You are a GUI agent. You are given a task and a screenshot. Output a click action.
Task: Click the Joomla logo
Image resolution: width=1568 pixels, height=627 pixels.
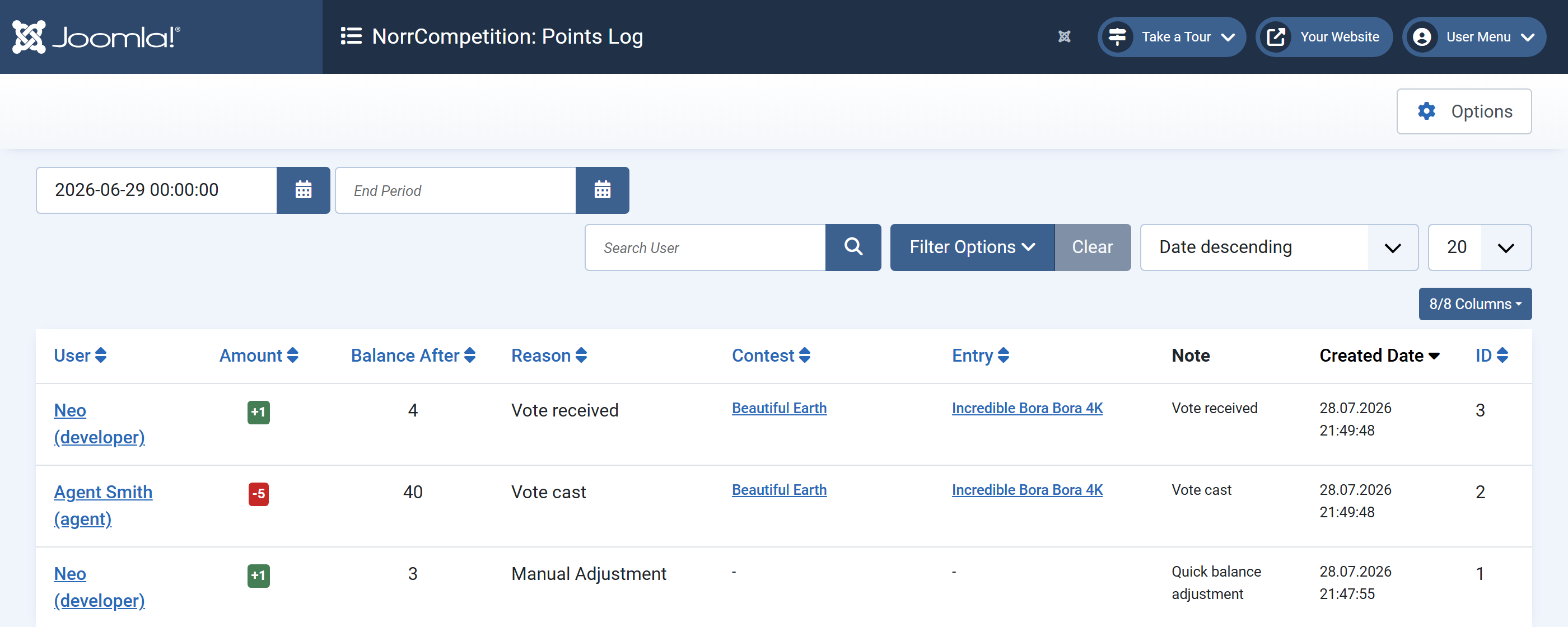point(96,36)
